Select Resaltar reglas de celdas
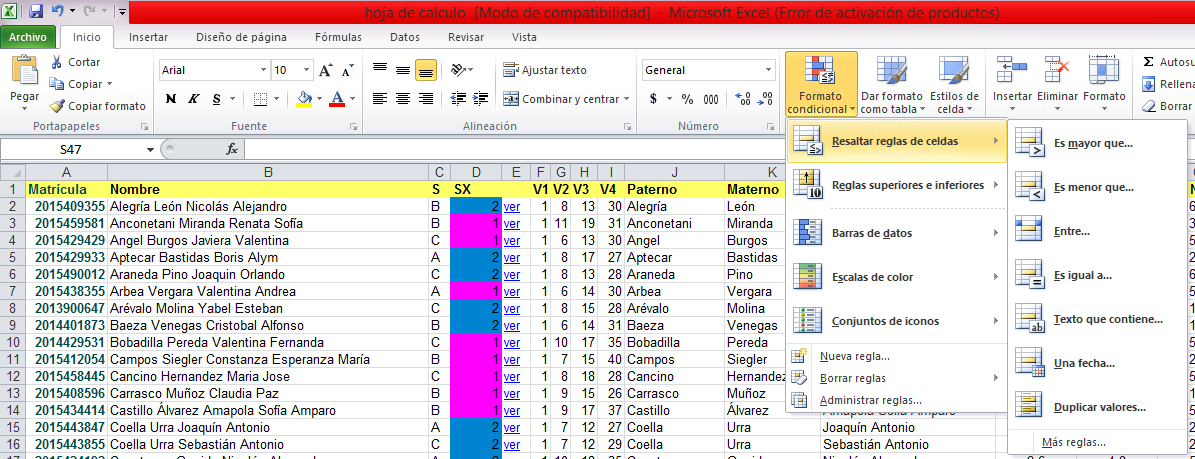 pos(896,141)
